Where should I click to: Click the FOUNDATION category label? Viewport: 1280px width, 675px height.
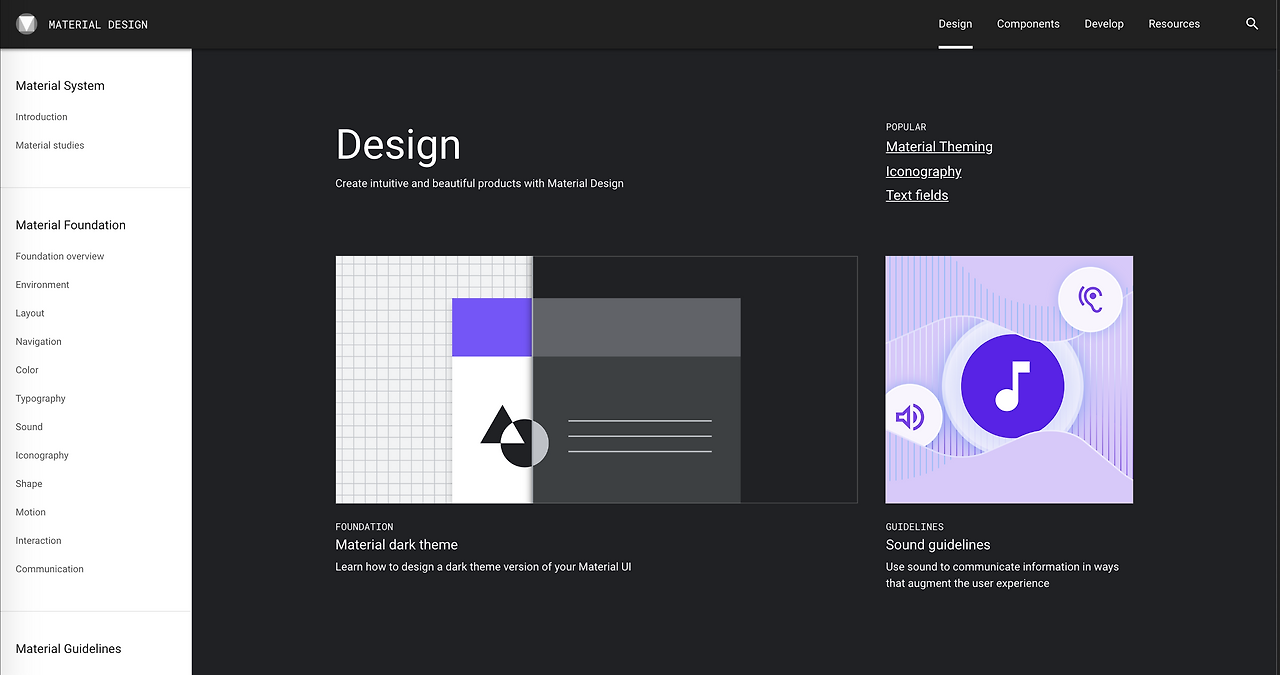(x=365, y=527)
